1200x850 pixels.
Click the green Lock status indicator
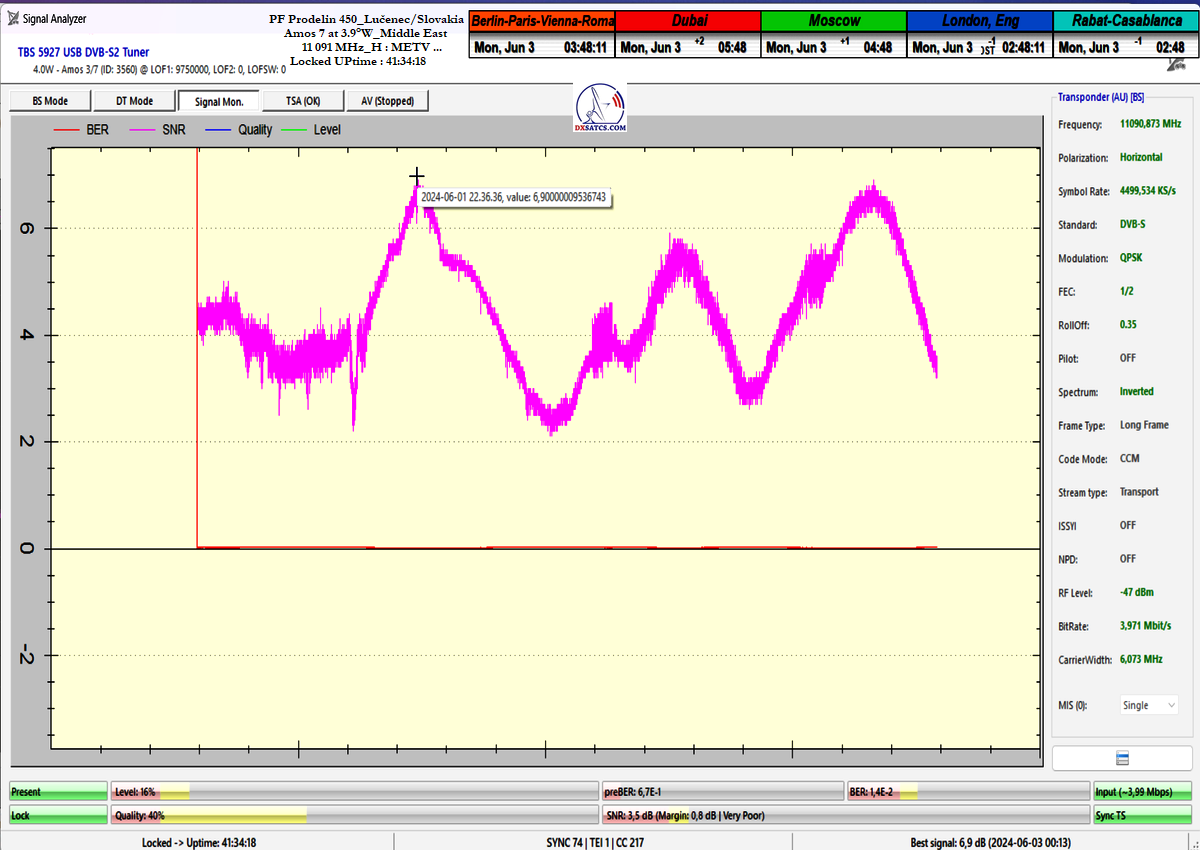point(58,815)
